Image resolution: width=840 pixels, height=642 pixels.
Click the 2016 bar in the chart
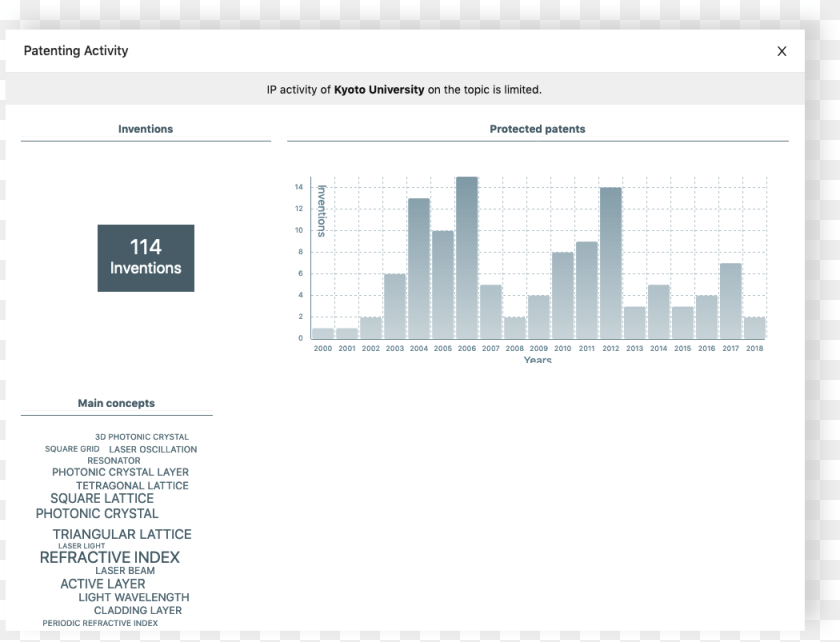(x=707, y=317)
